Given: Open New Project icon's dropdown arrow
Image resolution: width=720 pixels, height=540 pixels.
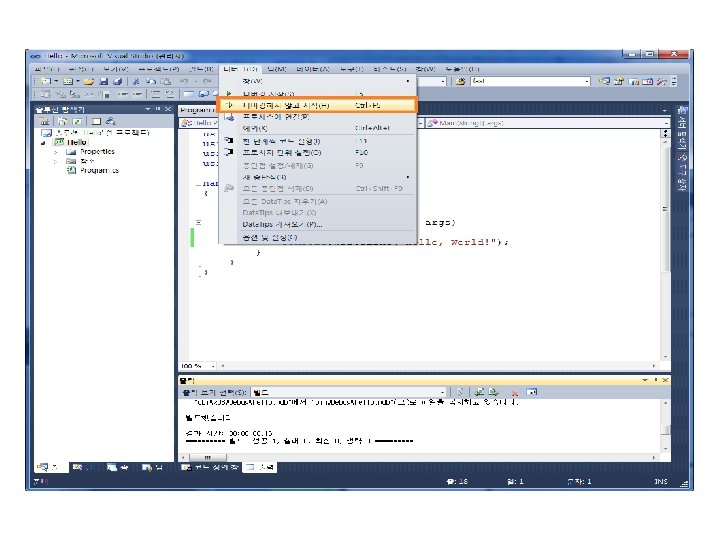Looking at the screenshot, I should point(56,81).
